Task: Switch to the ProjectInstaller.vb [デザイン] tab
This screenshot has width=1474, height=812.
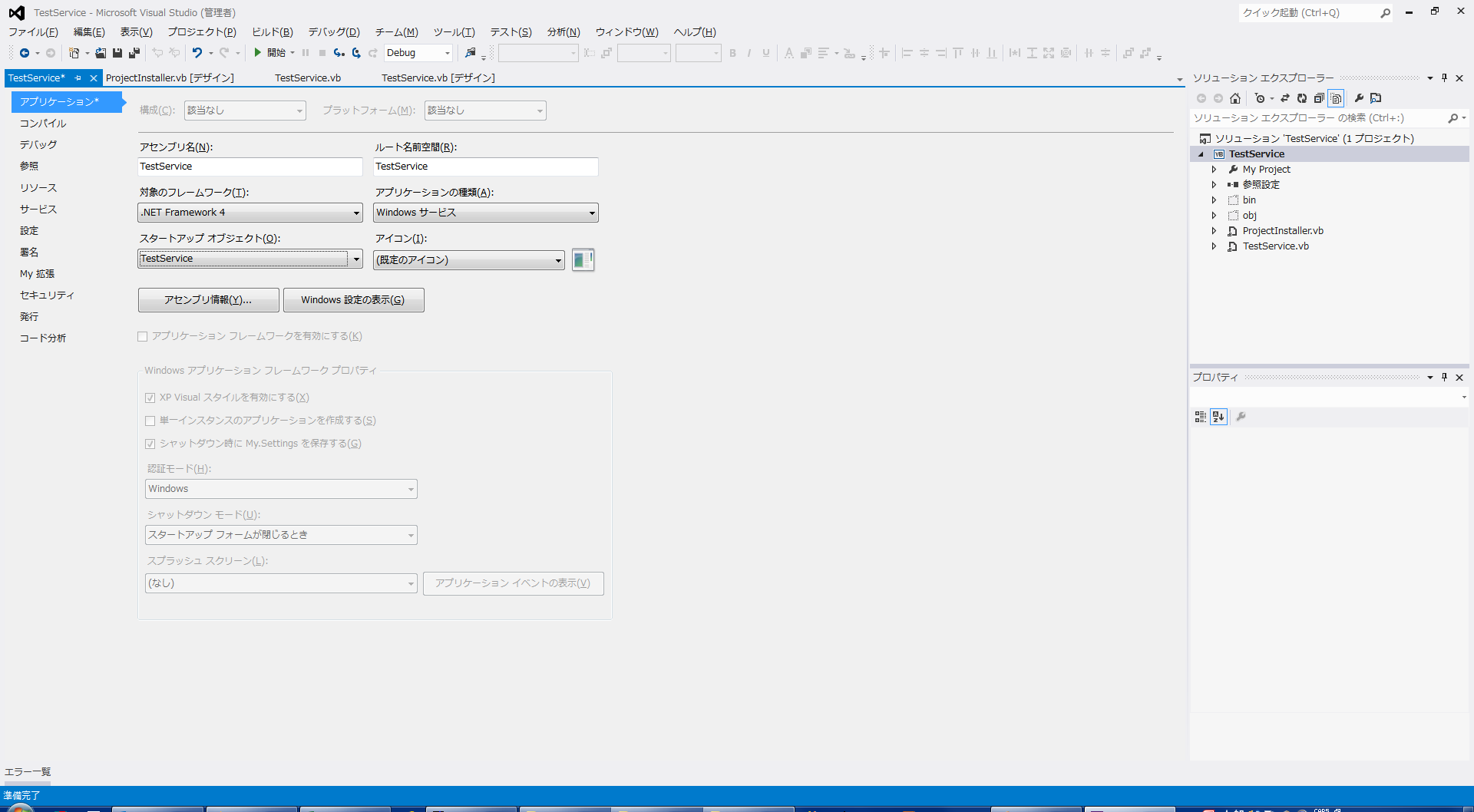Action: click(x=170, y=78)
